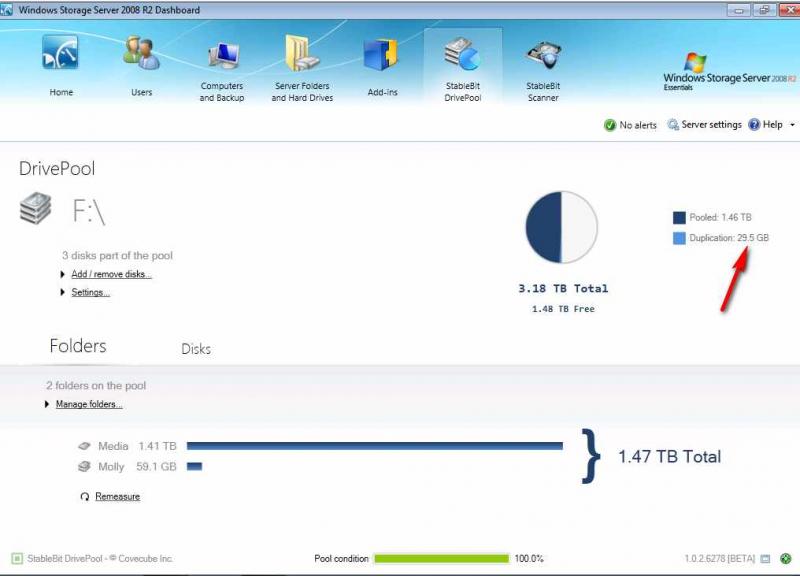Screen dimensions: 800x576
Task: Click the version '1.0.2.6278 [BETA]' text
Action: pos(719,559)
